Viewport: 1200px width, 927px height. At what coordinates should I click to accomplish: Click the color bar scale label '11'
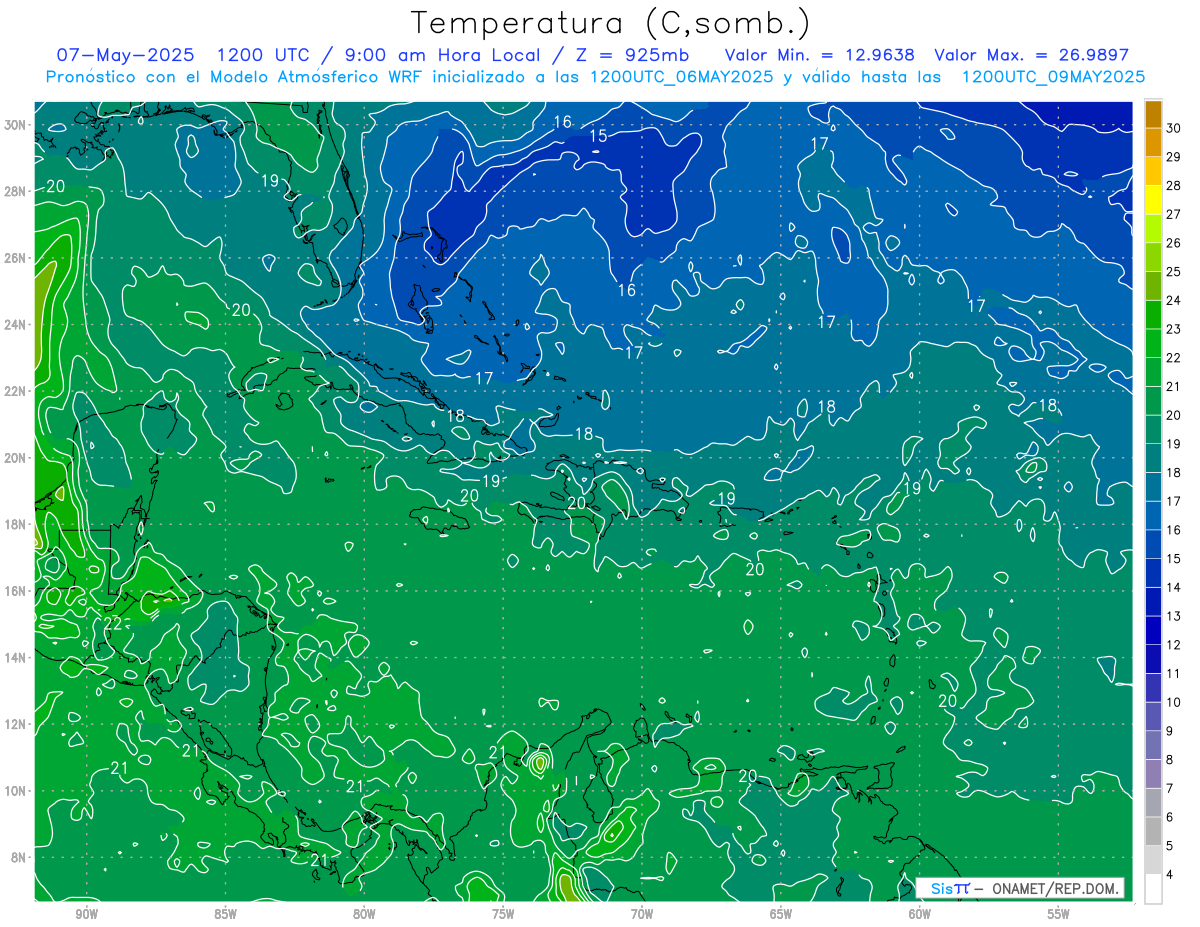coord(1173,673)
